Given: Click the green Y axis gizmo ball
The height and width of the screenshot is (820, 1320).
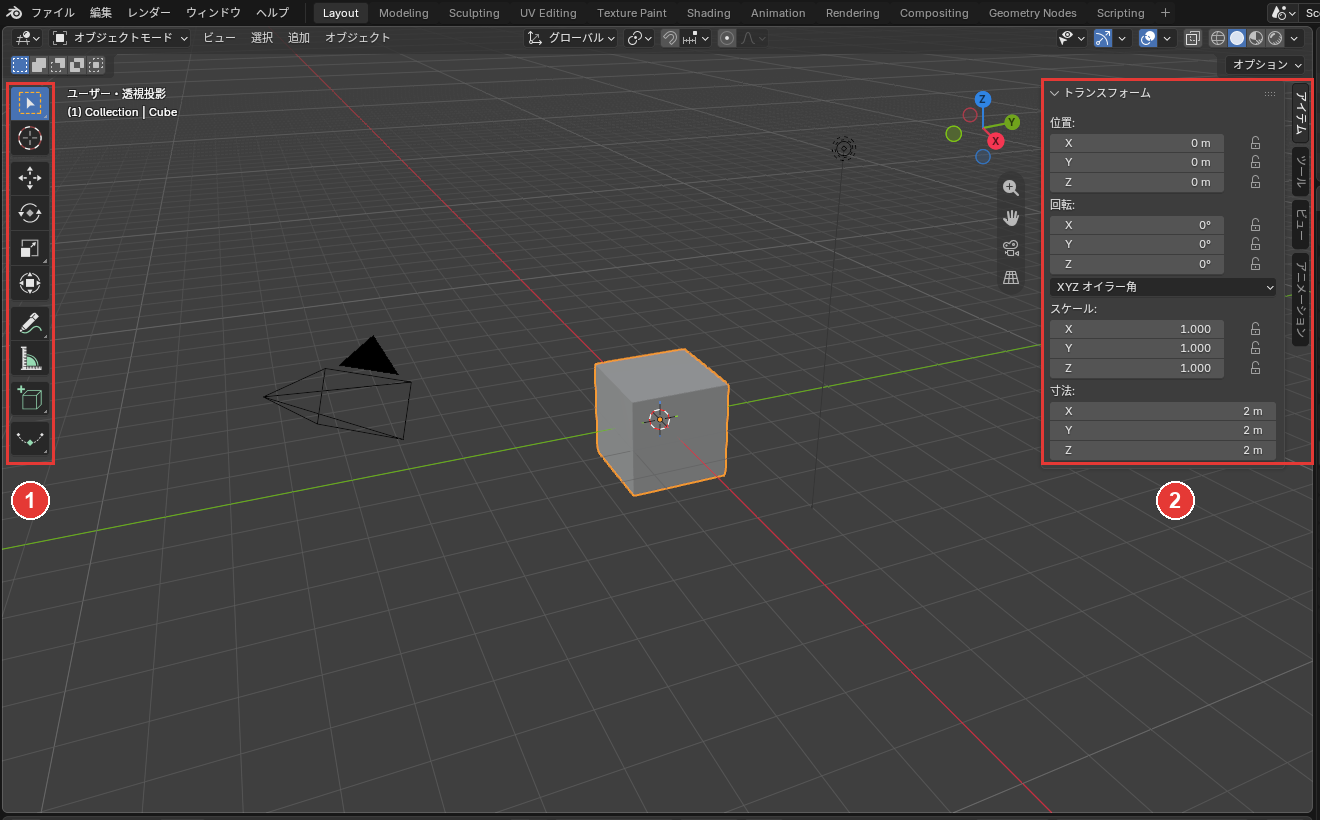Looking at the screenshot, I should coord(1012,122).
